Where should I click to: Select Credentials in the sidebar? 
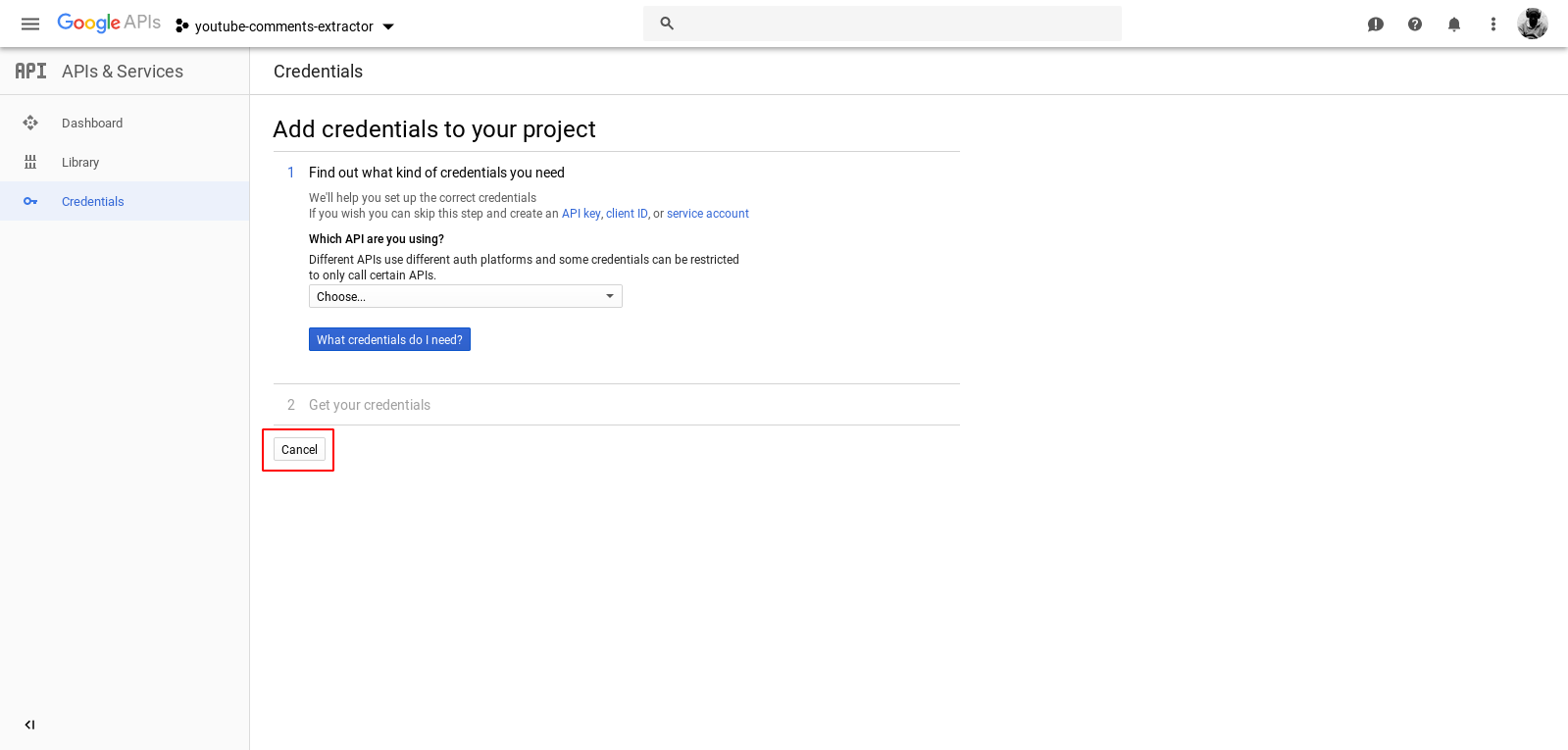tap(93, 201)
